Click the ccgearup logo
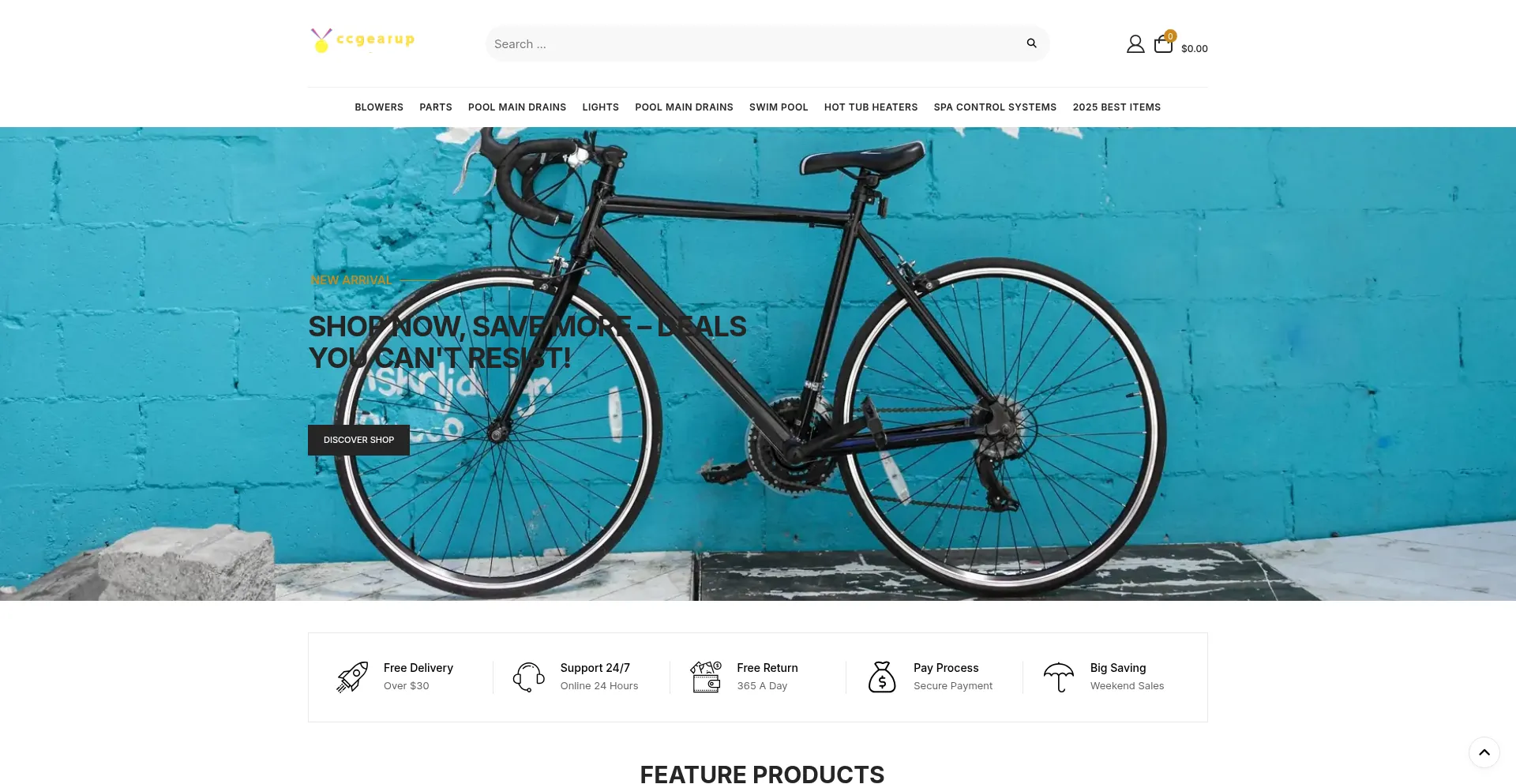 click(x=362, y=40)
